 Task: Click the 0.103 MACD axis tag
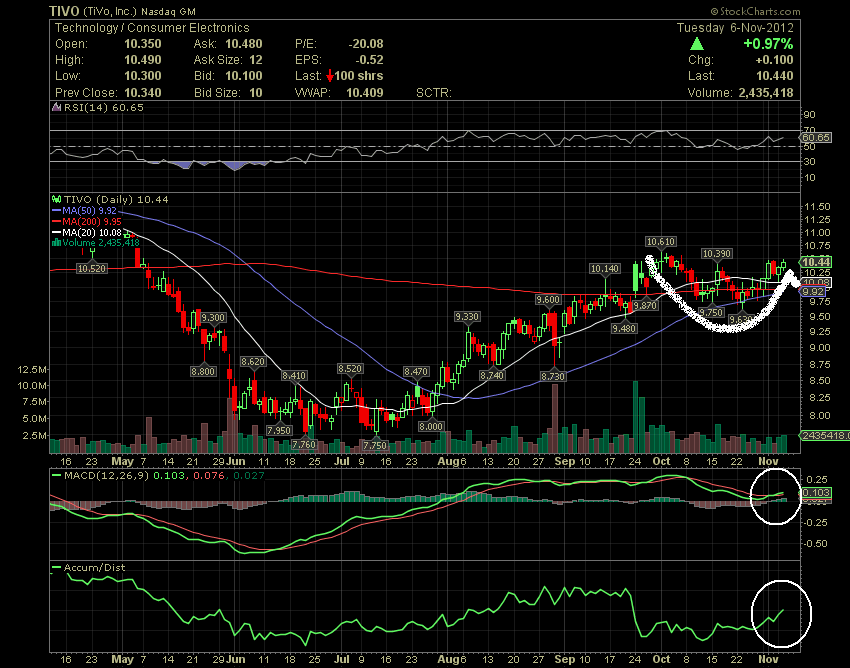pyautogui.click(x=816, y=492)
